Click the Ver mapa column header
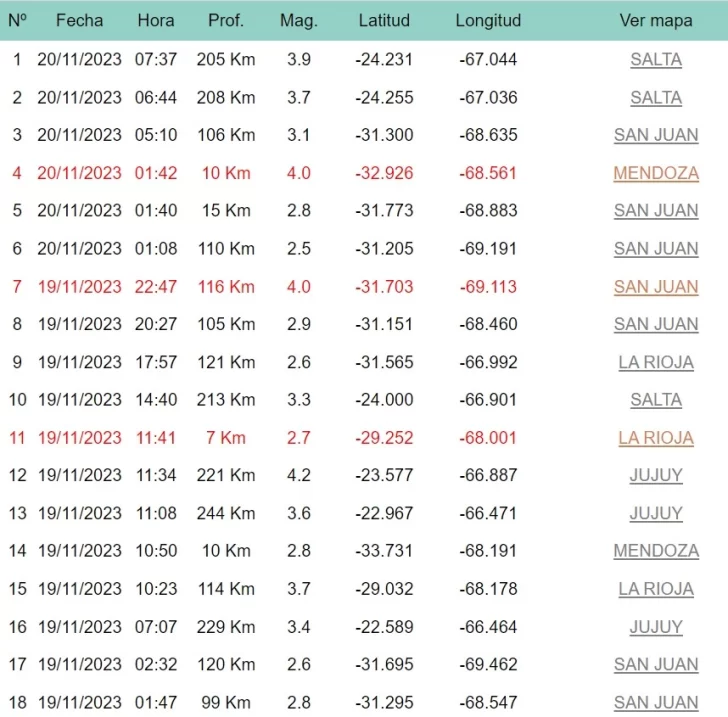Viewport: 728px width, 717px height. 656,21
